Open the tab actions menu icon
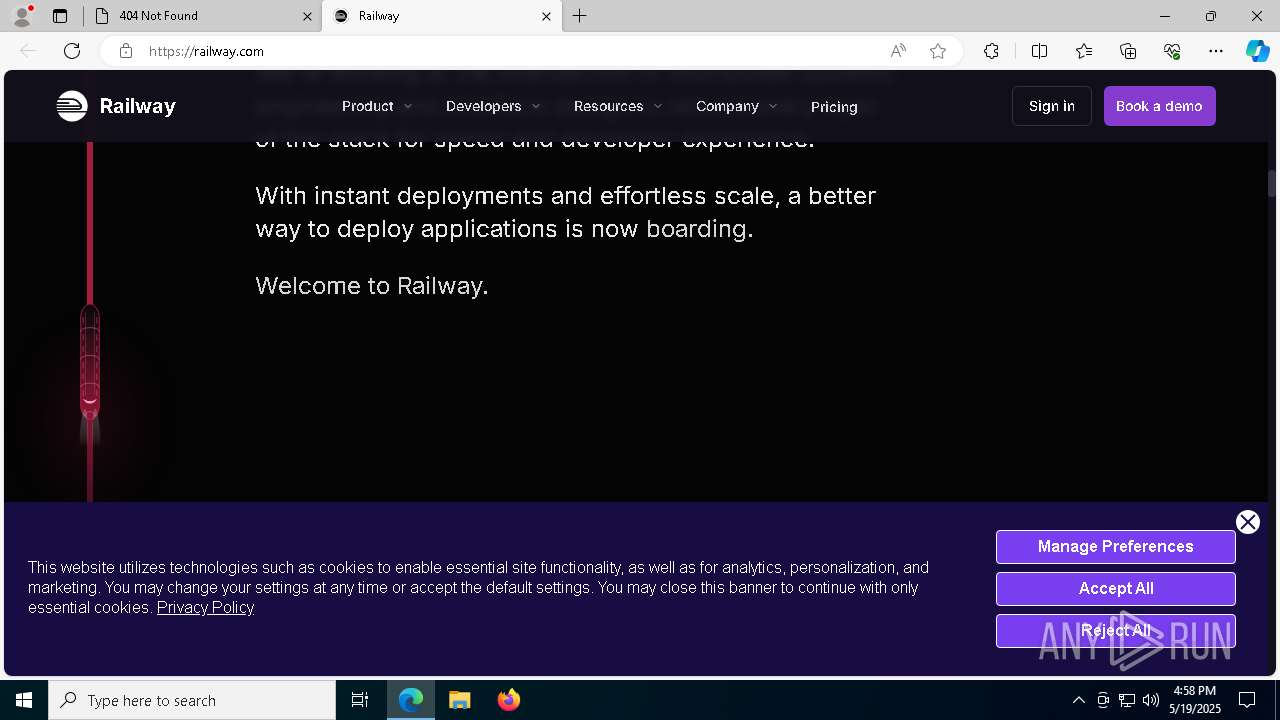Image resolution: width=1280 pixels, height=720 pixels. (x=60, y=16)
